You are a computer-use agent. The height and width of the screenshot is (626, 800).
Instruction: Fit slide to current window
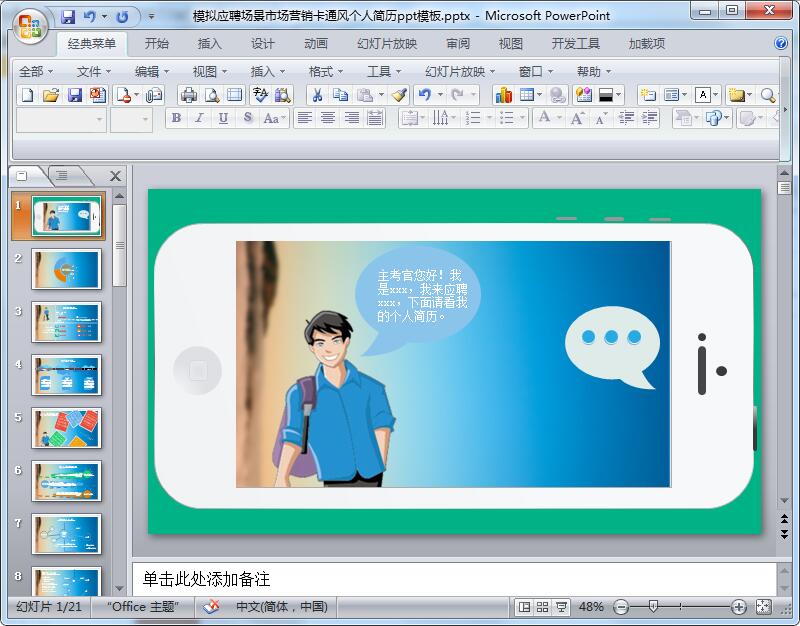click(763, 607)
